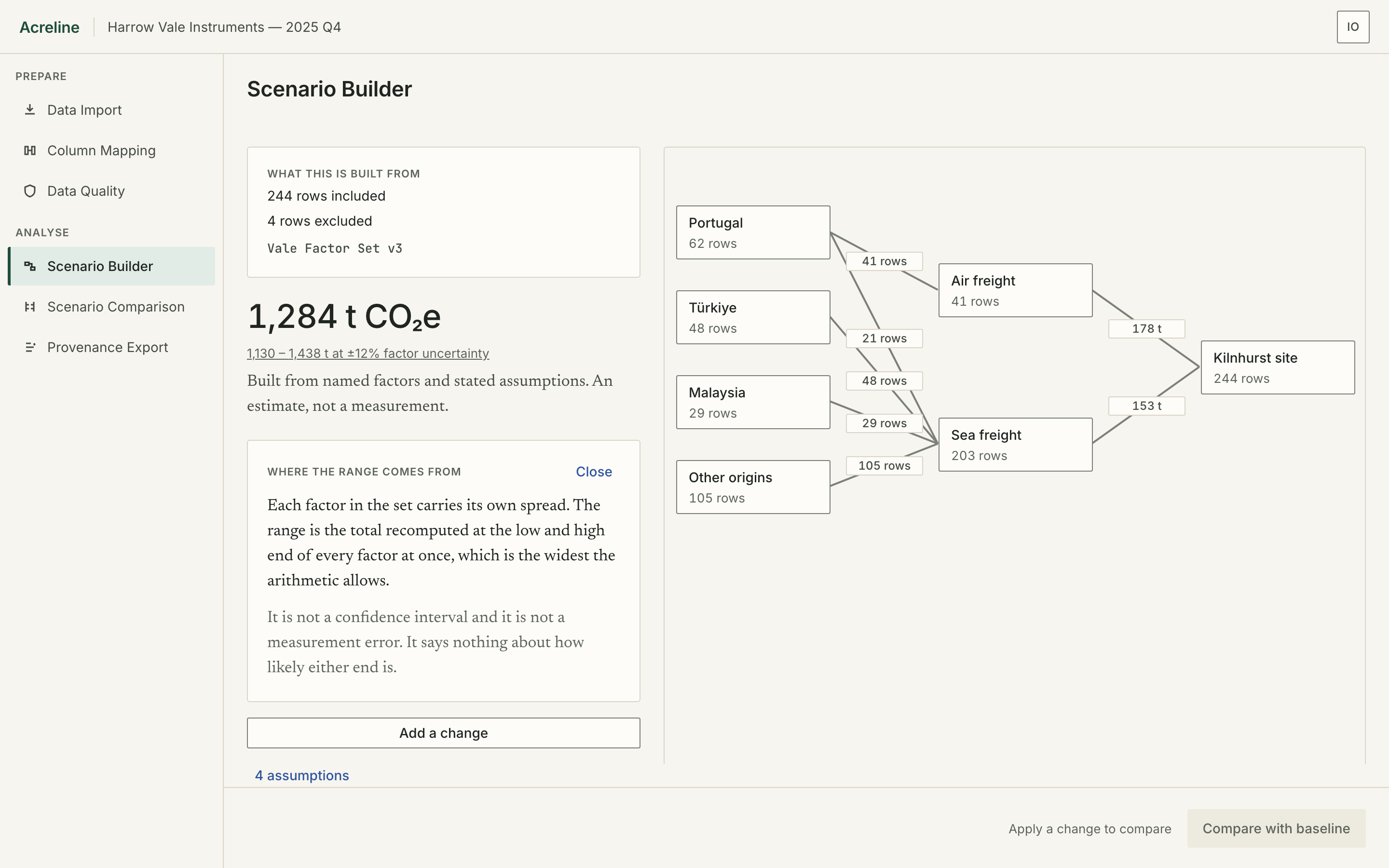
Task: Click the Scenario Builder page heading
Action: (x=329, y=89)
